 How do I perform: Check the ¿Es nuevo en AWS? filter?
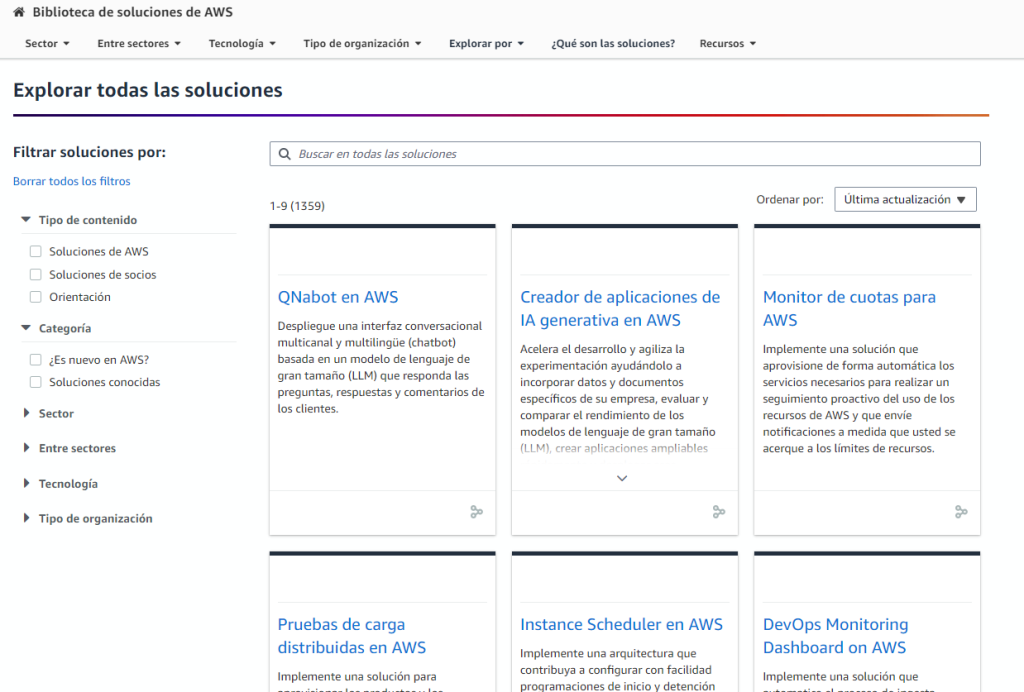pyautogui.click(x=36, y=359)
